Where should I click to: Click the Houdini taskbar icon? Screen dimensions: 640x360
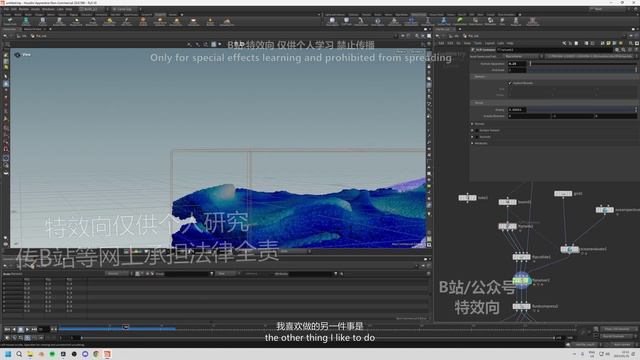tap(107, 354)
